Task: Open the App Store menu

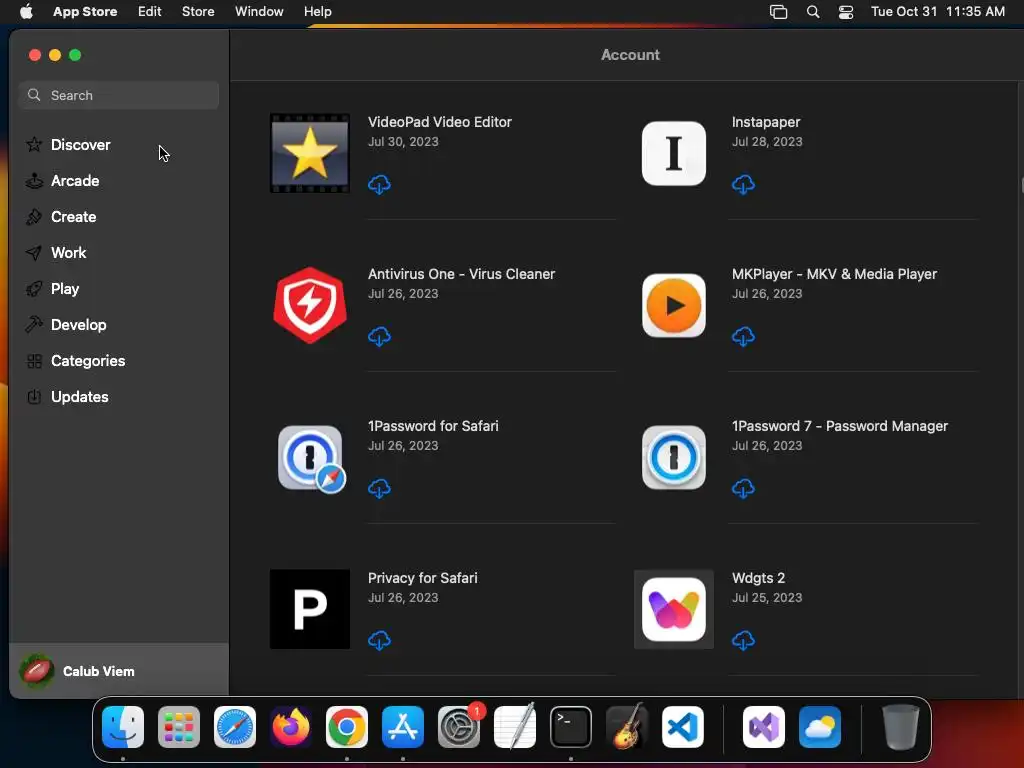Action: tap(85, 11)
